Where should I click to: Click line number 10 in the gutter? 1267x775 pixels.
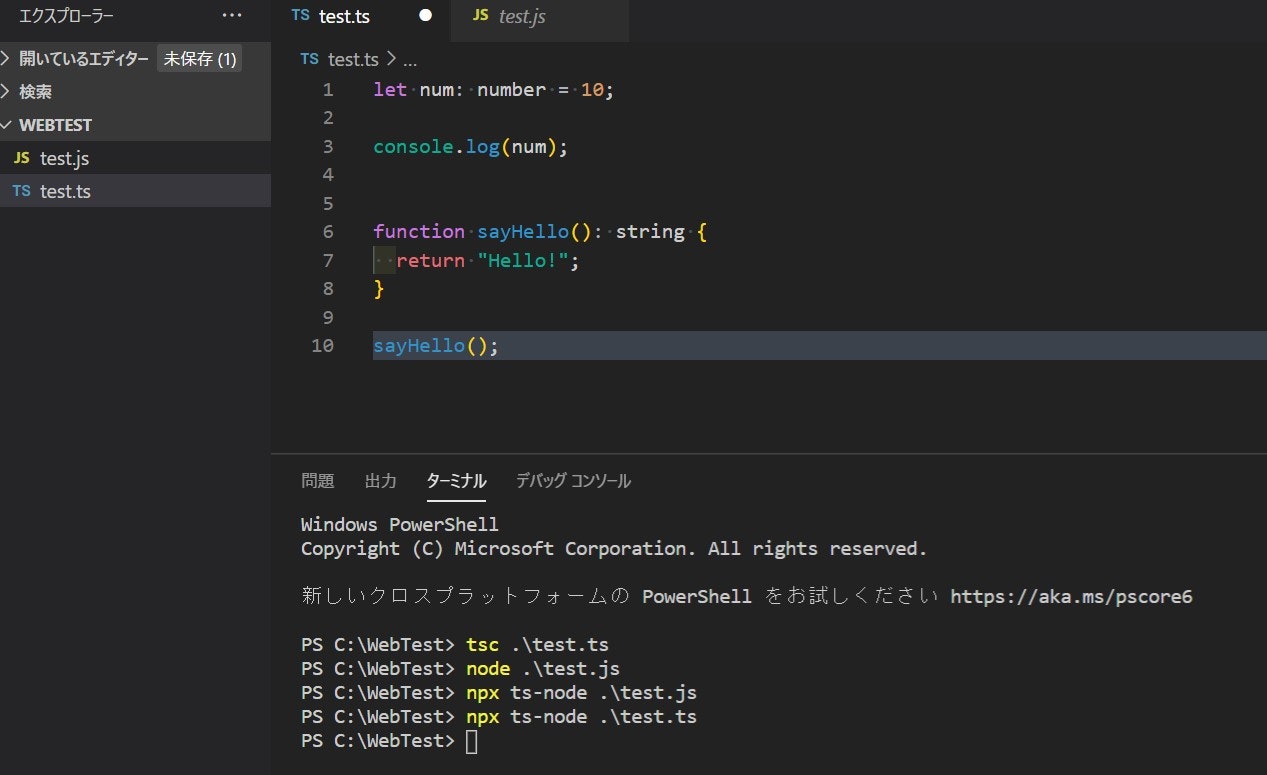tap(323, 346)
